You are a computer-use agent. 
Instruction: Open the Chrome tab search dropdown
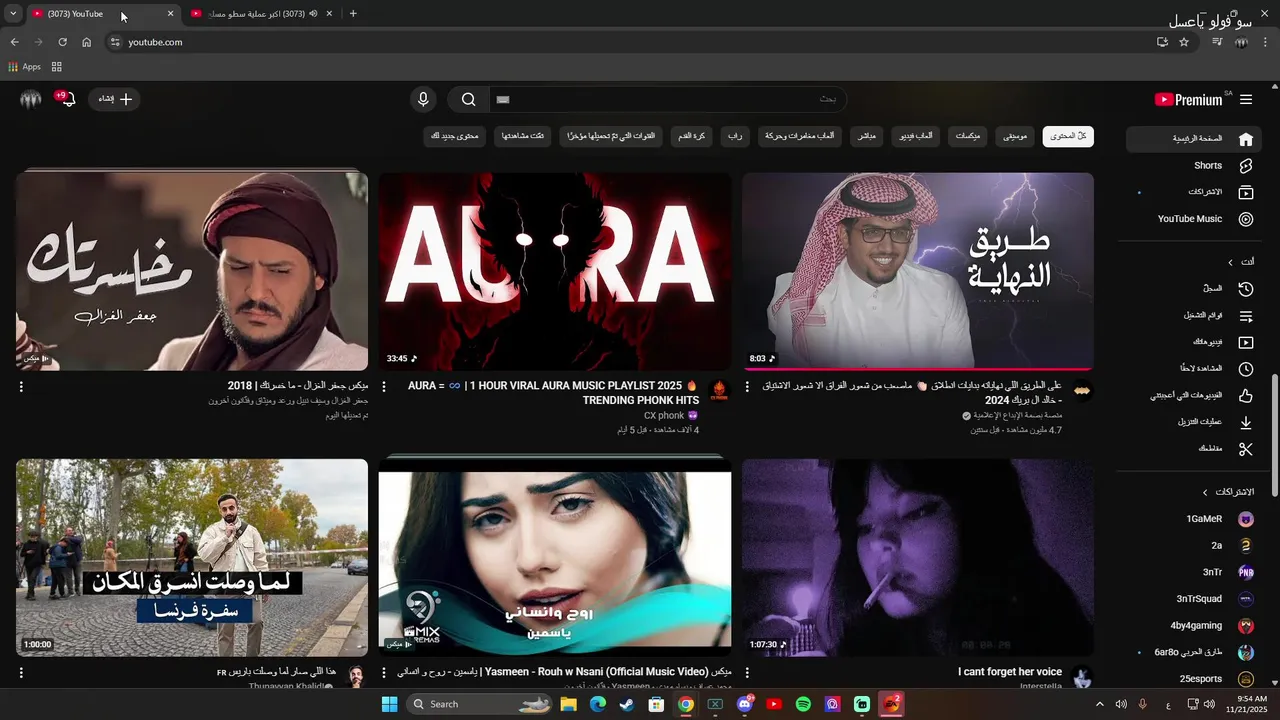[x=13, y=14]
